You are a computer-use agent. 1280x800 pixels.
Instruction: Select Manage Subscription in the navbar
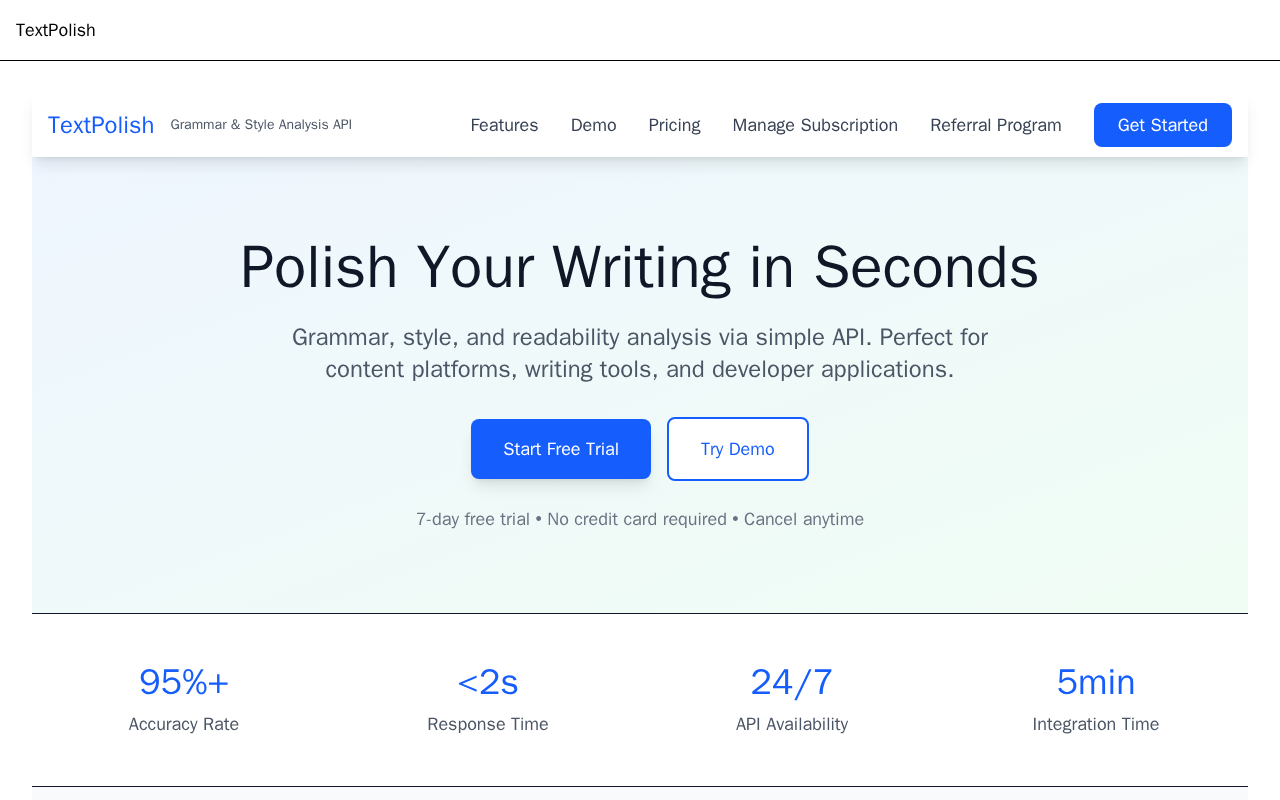tap(815, 125)
